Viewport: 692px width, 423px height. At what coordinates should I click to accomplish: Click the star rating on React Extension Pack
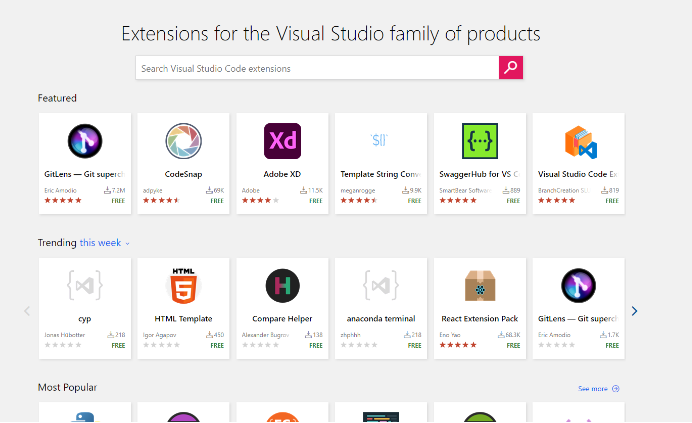pos(458,345)
